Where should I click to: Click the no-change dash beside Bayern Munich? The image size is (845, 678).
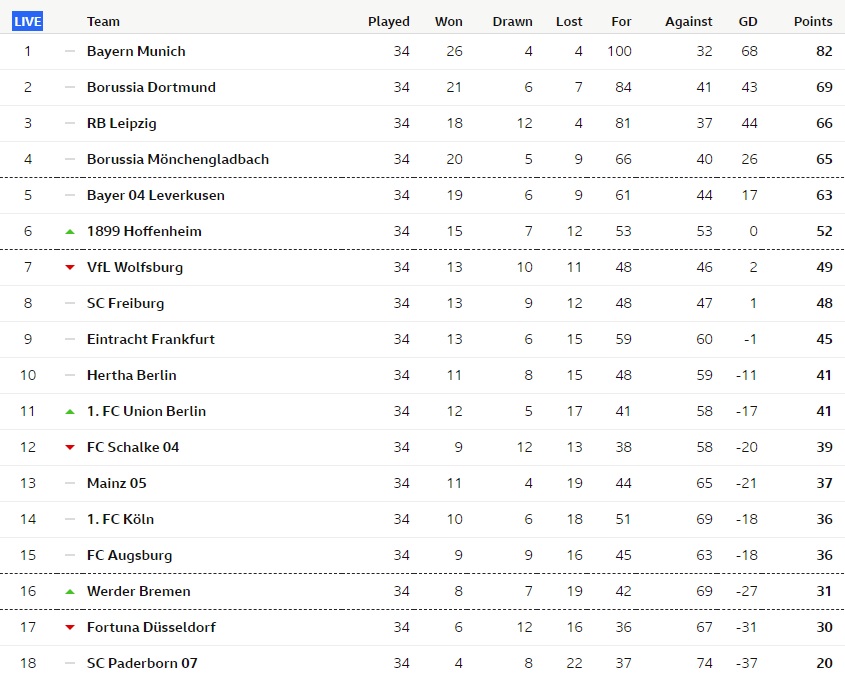pyautogui.click(x=70, y=51)
